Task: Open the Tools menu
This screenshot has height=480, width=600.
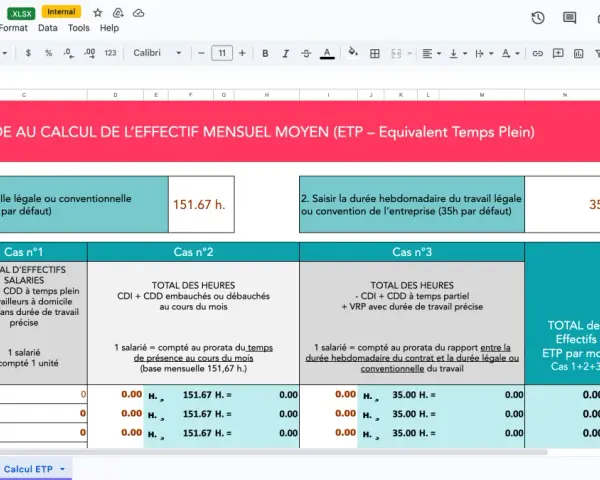Action: pos(78,28)
